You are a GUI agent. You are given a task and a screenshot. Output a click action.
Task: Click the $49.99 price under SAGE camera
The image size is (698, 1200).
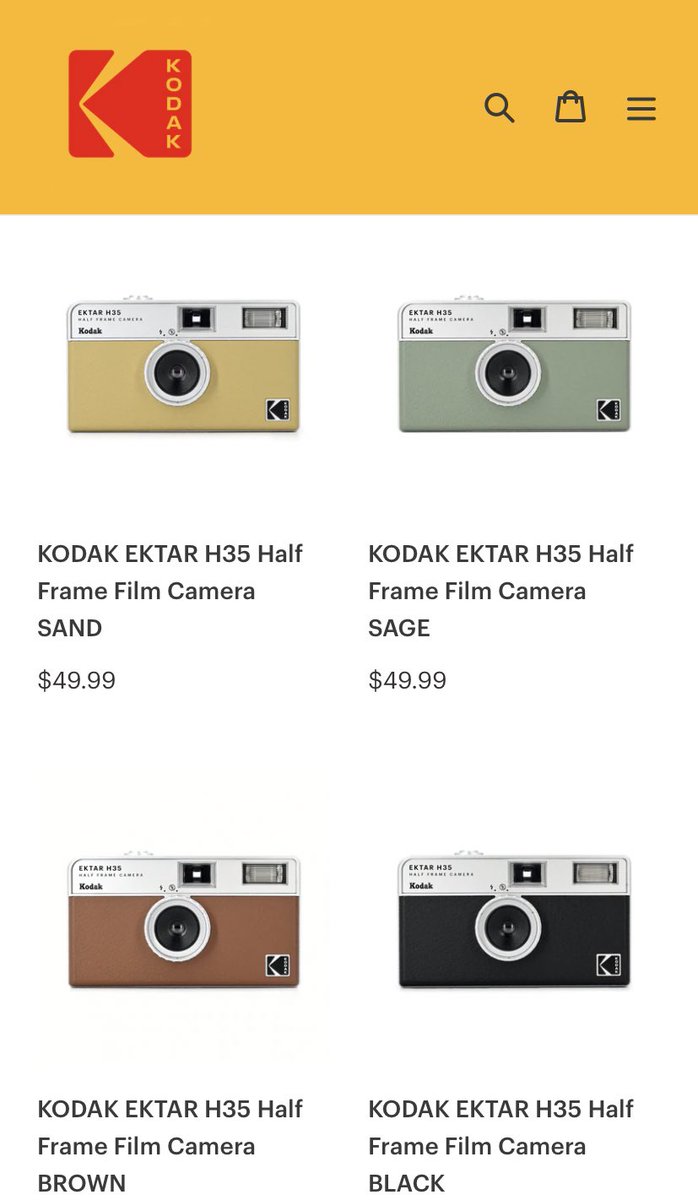click(408, 681)
